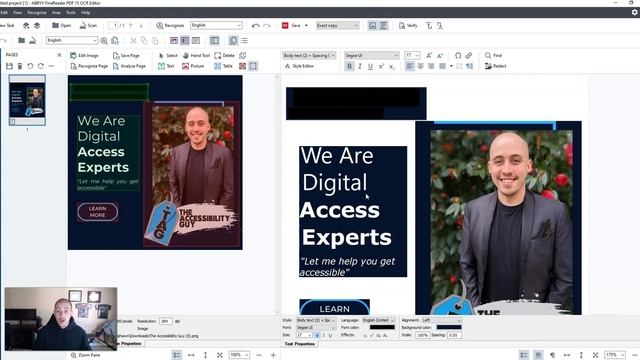Select the Text area tool
The image size is (640, 360).
[166, 66]
